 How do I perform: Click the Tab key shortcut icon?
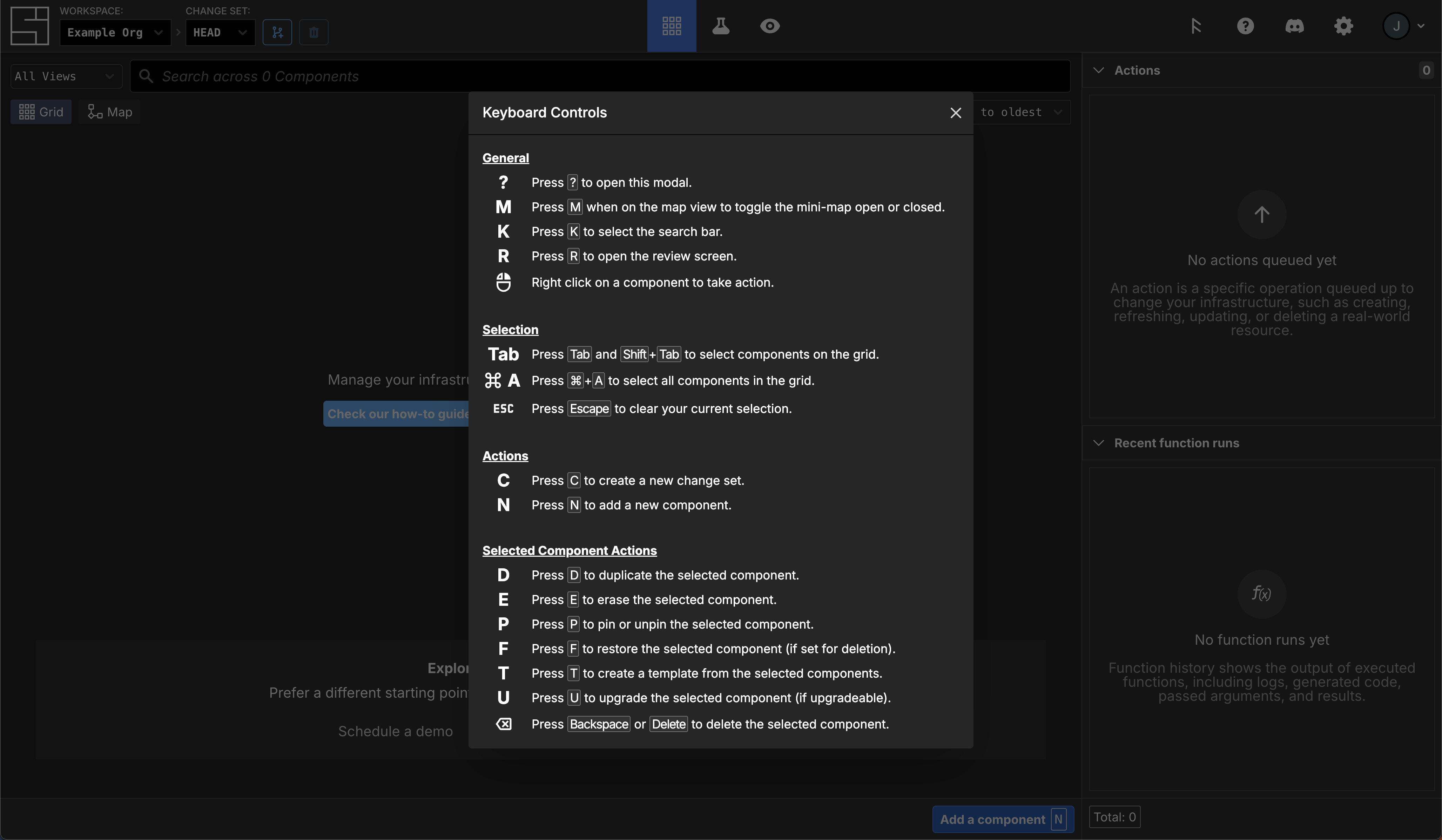pyautogui.click(x=503, y=354)
